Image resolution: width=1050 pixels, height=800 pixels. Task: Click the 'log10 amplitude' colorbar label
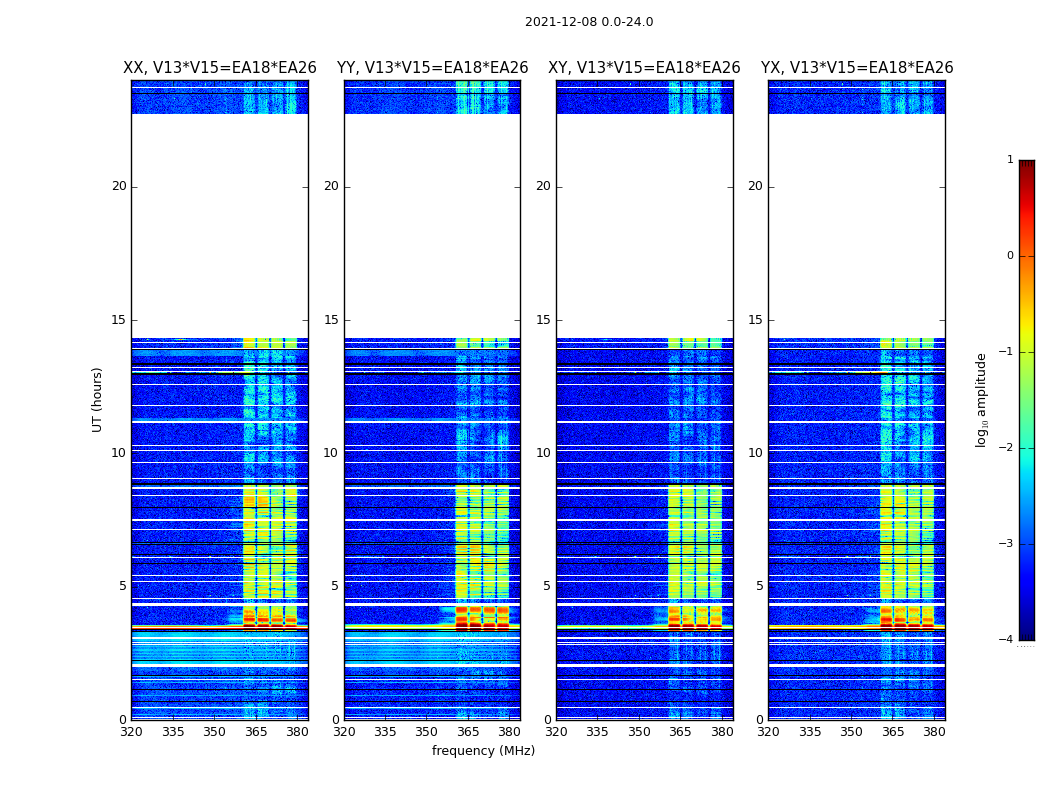[981, 400]
